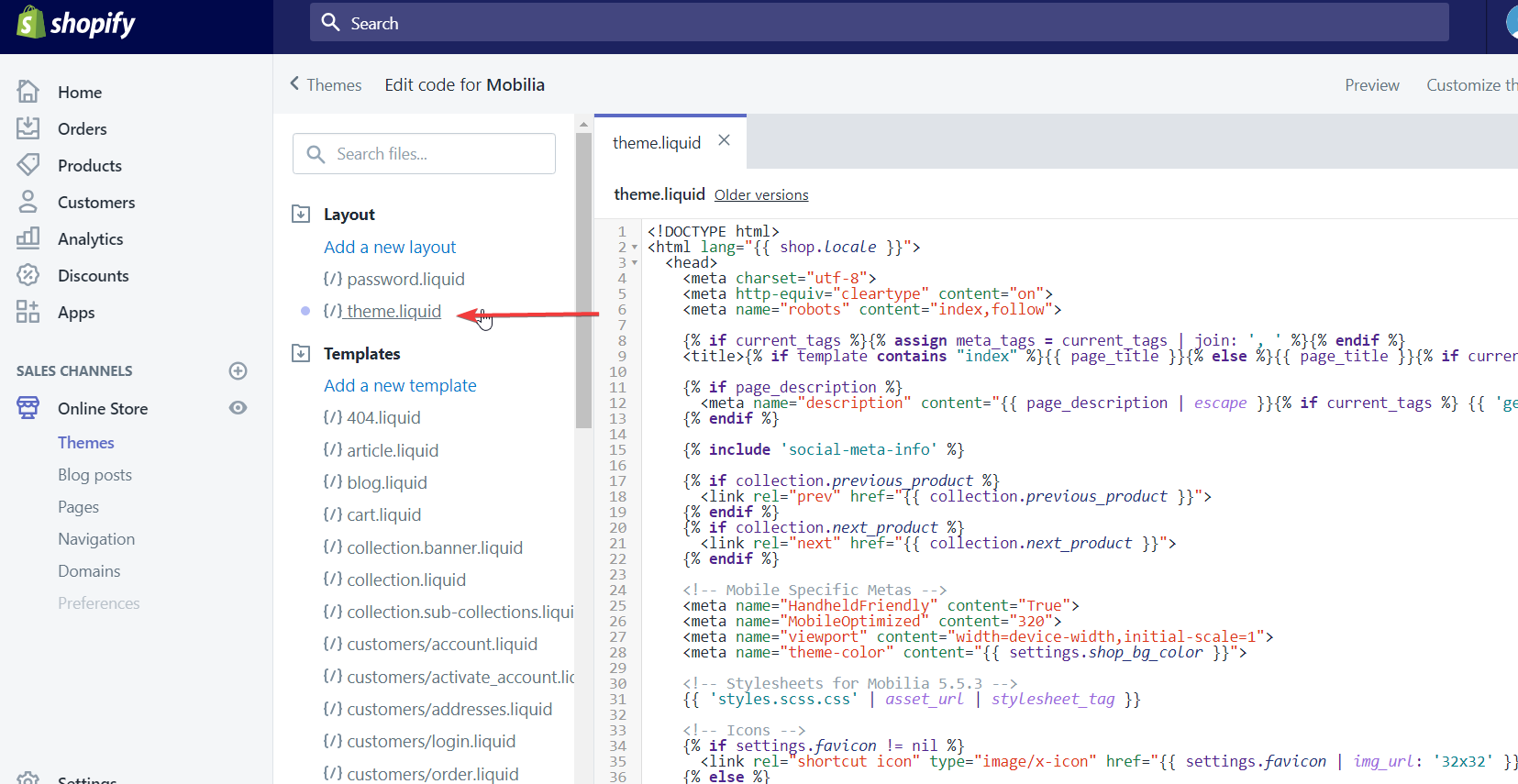Collapse the Layout folder

click(x=301, y=215)
